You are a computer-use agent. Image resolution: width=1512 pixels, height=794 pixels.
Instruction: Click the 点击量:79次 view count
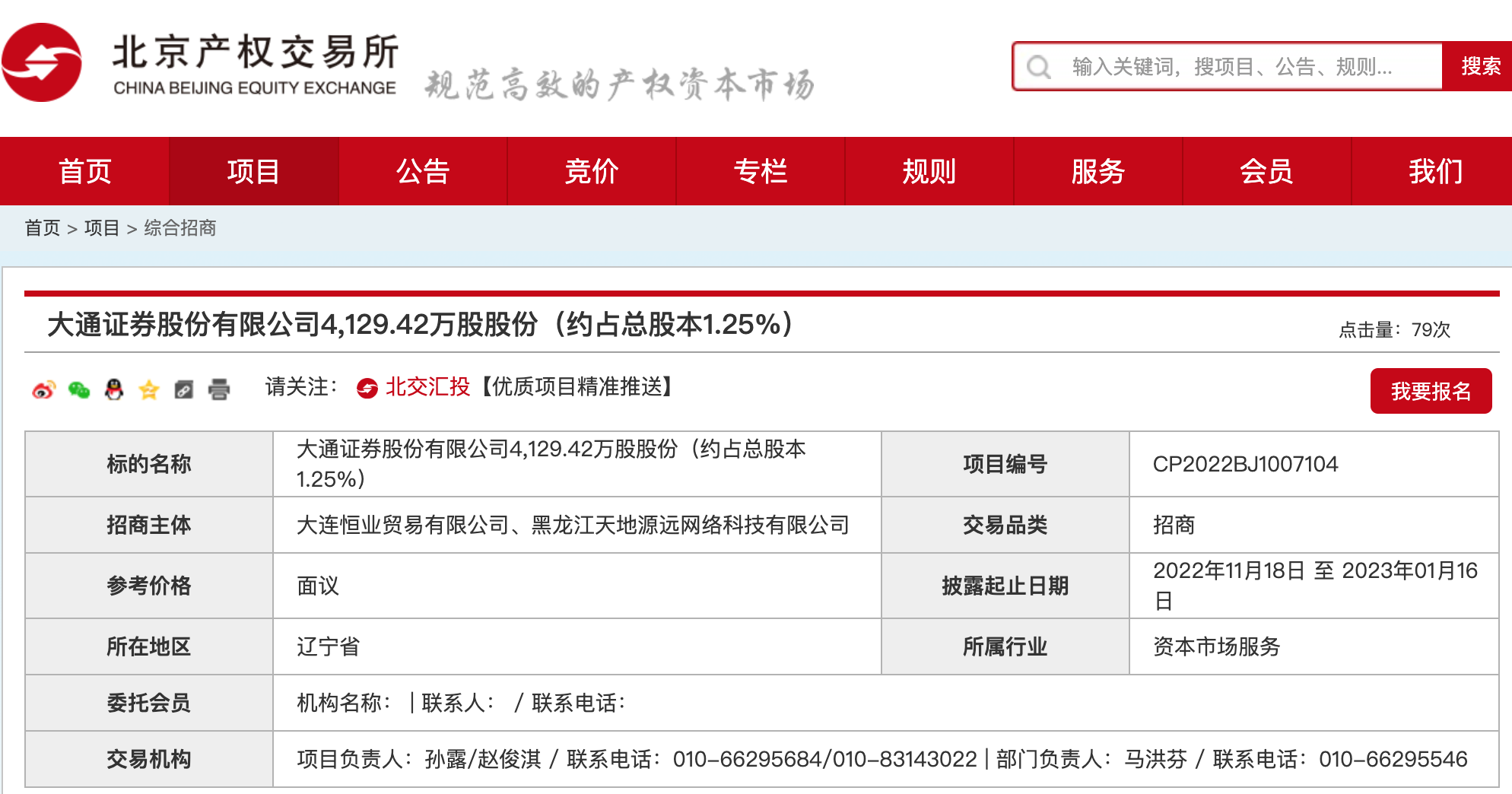(1394, 329)
